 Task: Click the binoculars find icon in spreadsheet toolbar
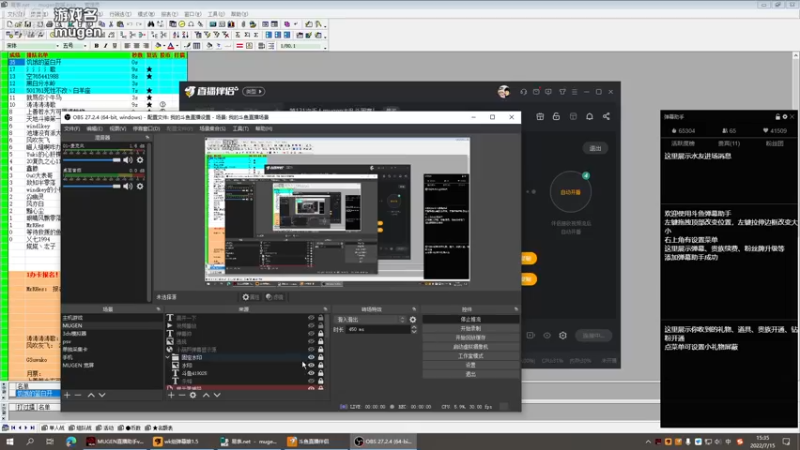click(151, 24)
